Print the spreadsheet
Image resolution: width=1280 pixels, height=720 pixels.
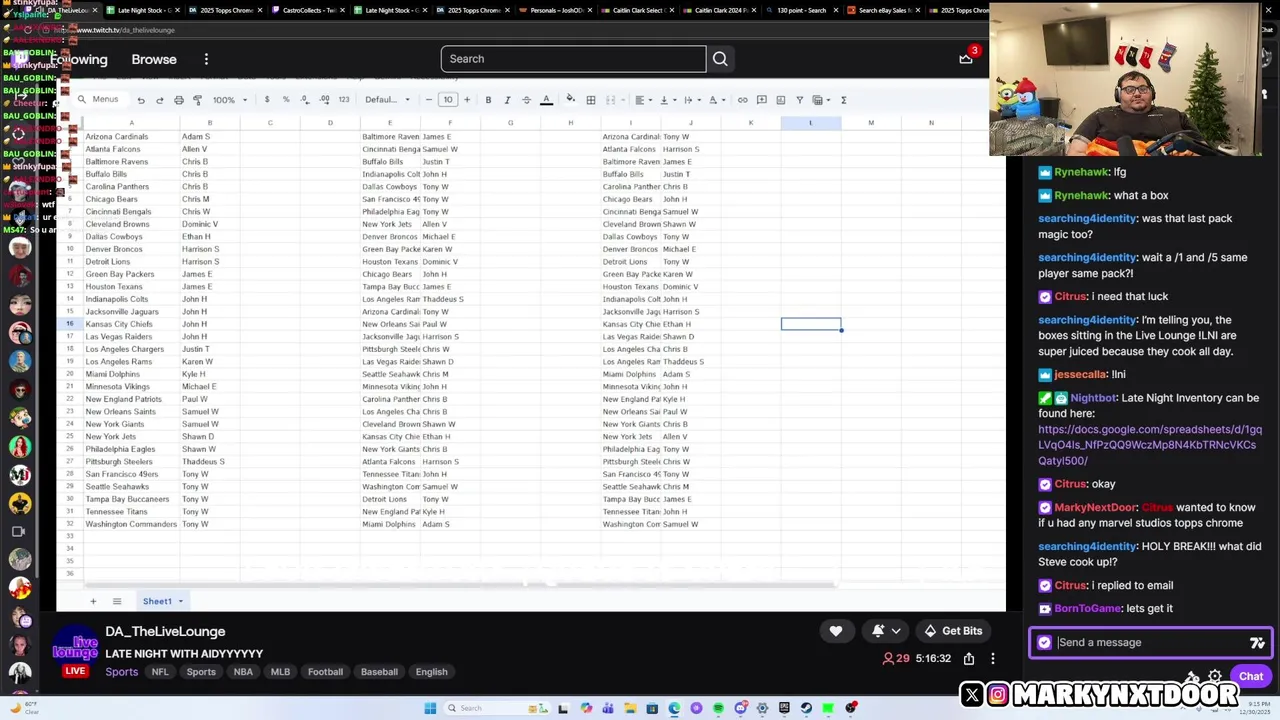[x=178, y=100]
